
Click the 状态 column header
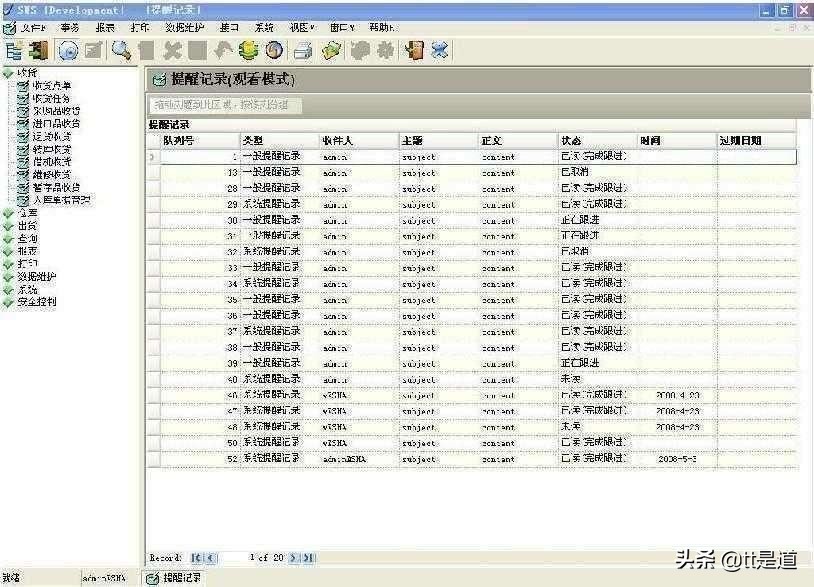click(571, 141)
